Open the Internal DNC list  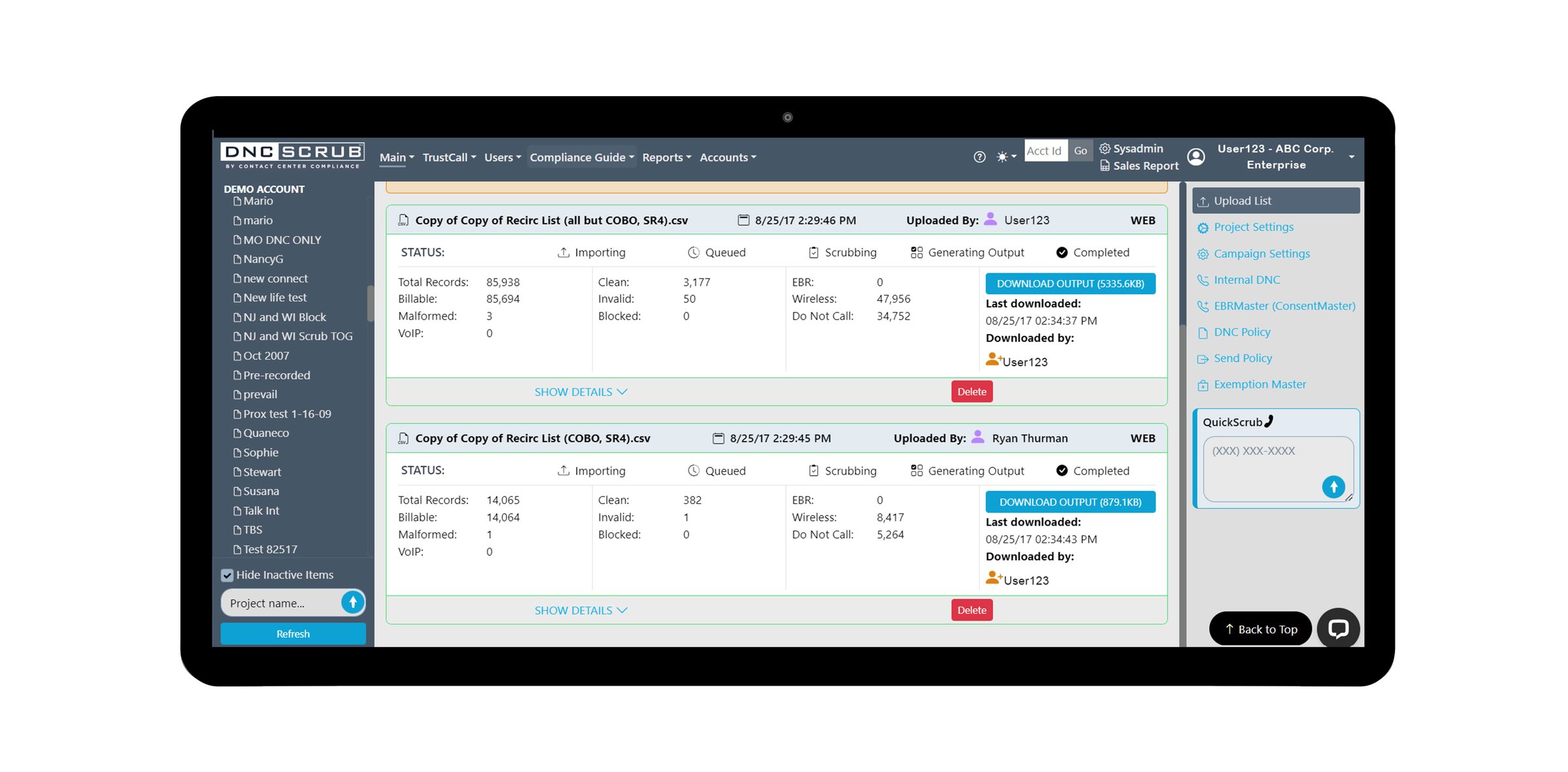pyautogui.click(x=1246, y=280)
